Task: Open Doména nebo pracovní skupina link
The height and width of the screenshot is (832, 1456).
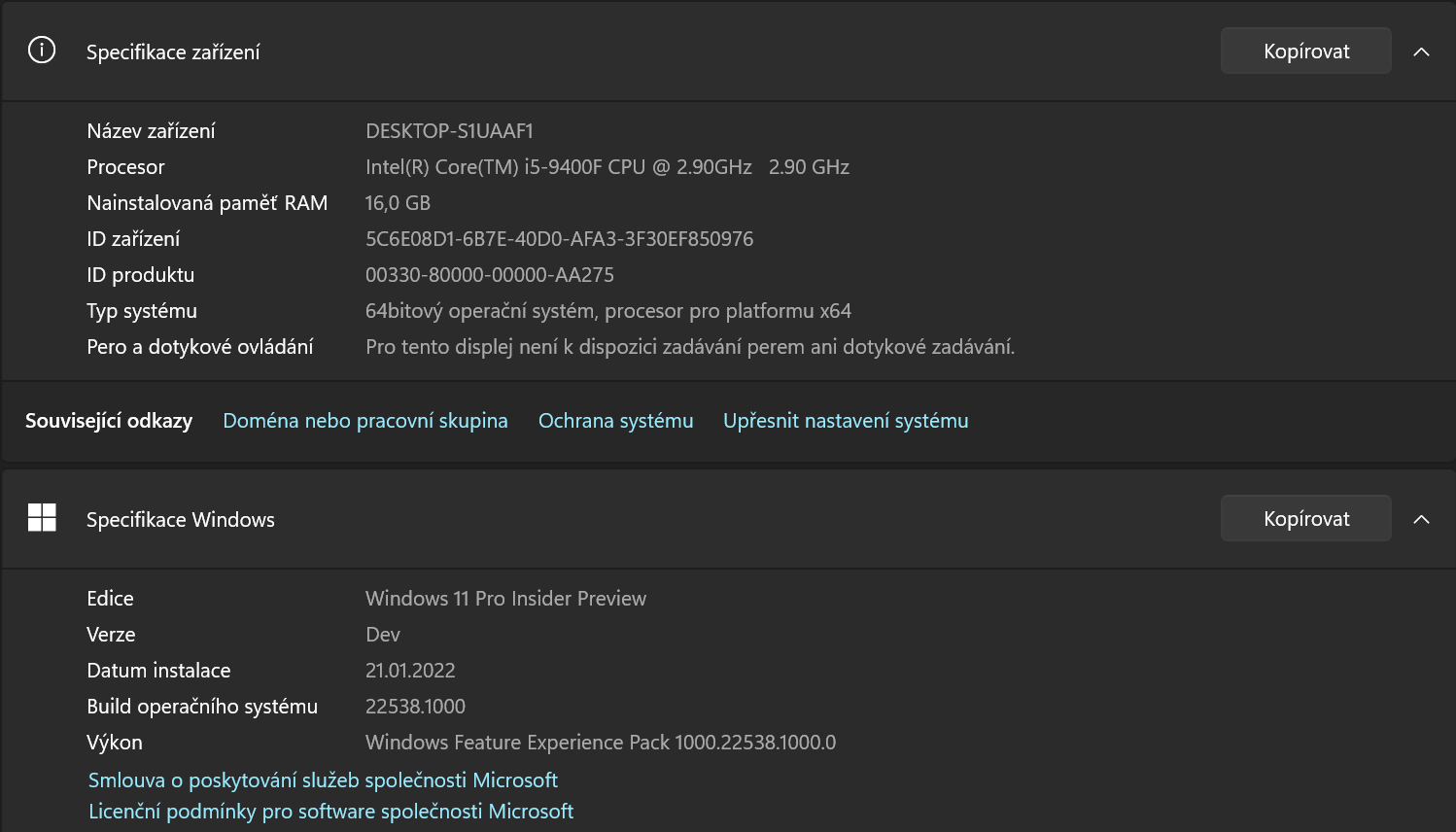Action: pos(365,421)
